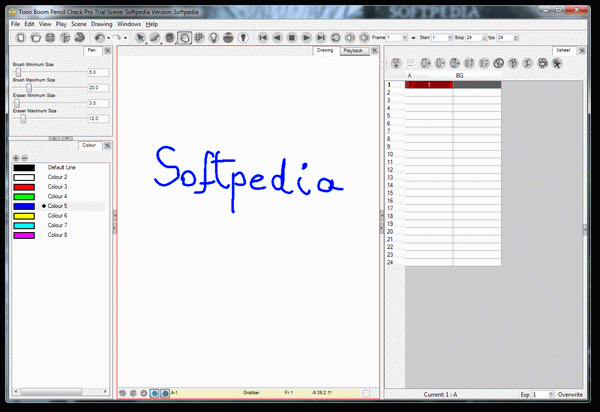Viewport: 600px width, 412px height.
Task: Adjust the Frame field spinner arrows
Action: point(405,37)
